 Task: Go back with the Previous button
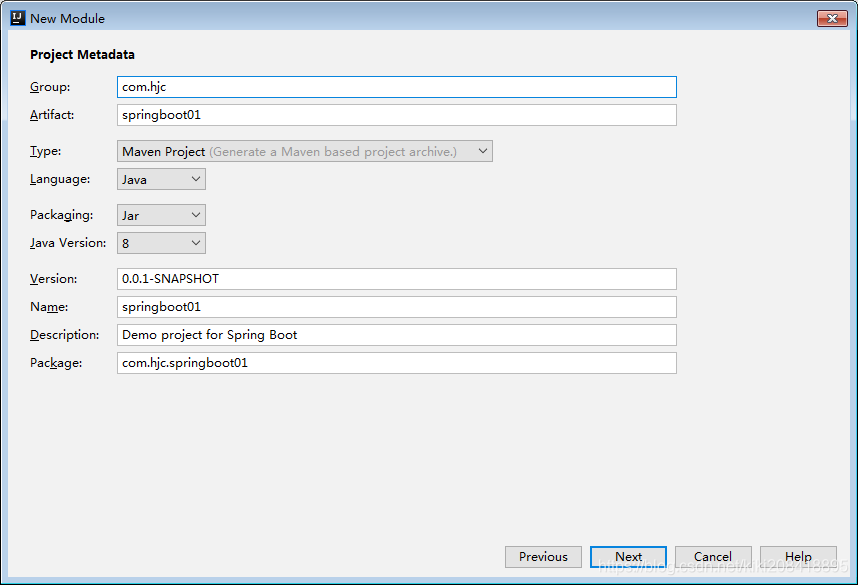[x=543, y=557]
